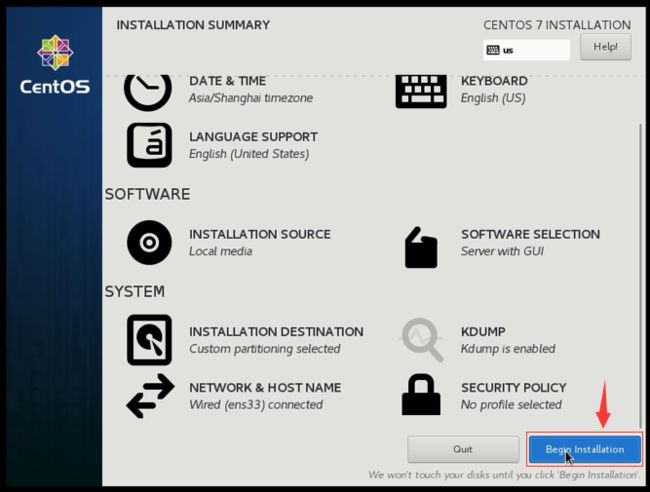
Task: Click 'Server with GUI' text
Action: pos(502,252)
